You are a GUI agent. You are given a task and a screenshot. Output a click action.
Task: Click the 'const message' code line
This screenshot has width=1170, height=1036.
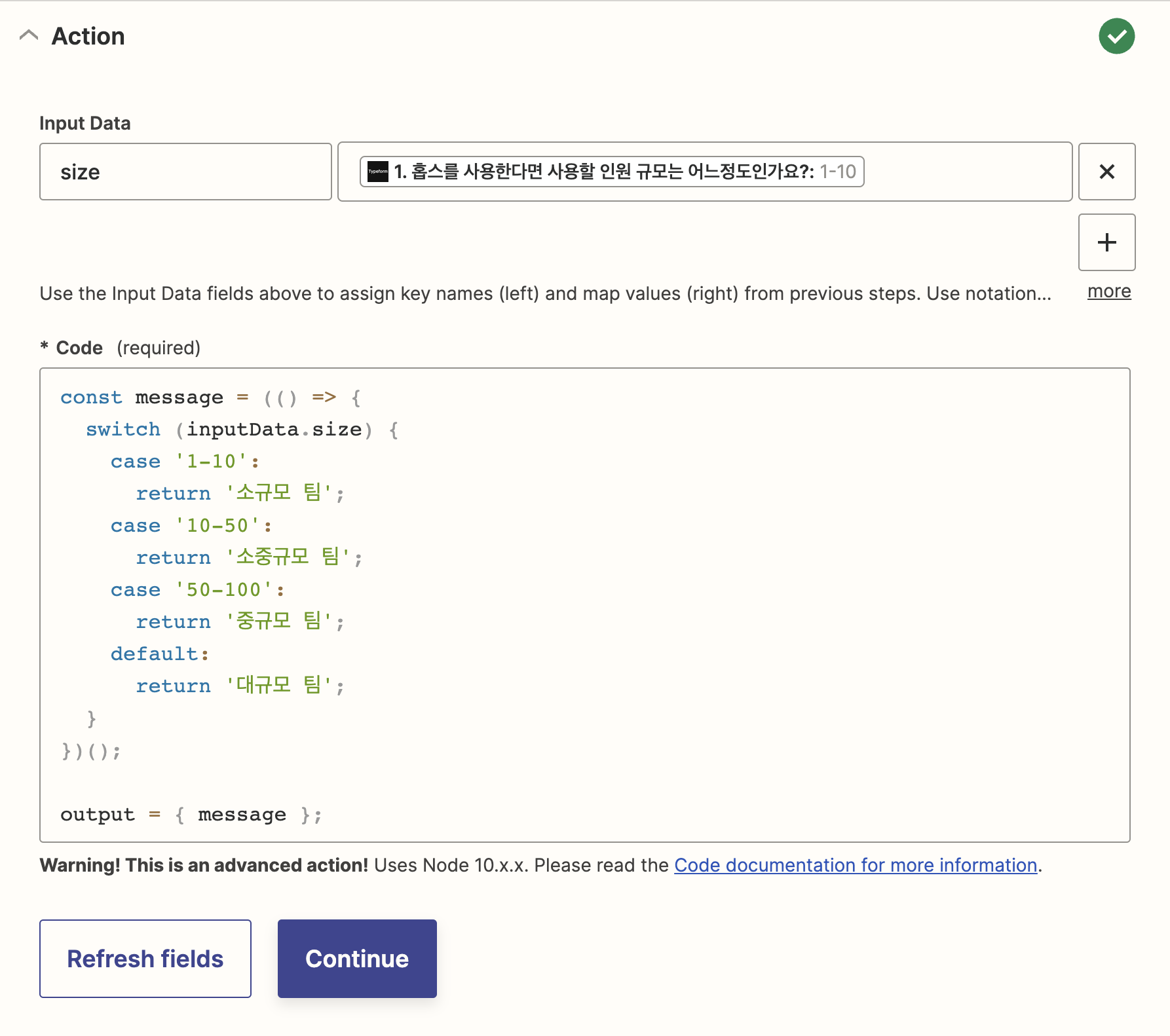click(210, 398)
